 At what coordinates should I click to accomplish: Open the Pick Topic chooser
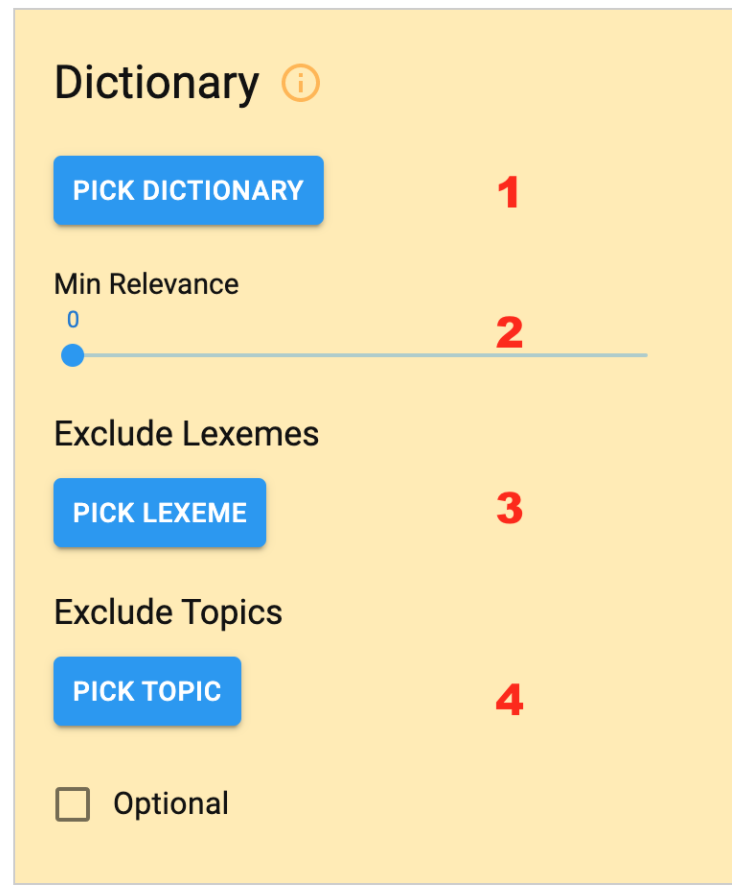click(147, 691)
